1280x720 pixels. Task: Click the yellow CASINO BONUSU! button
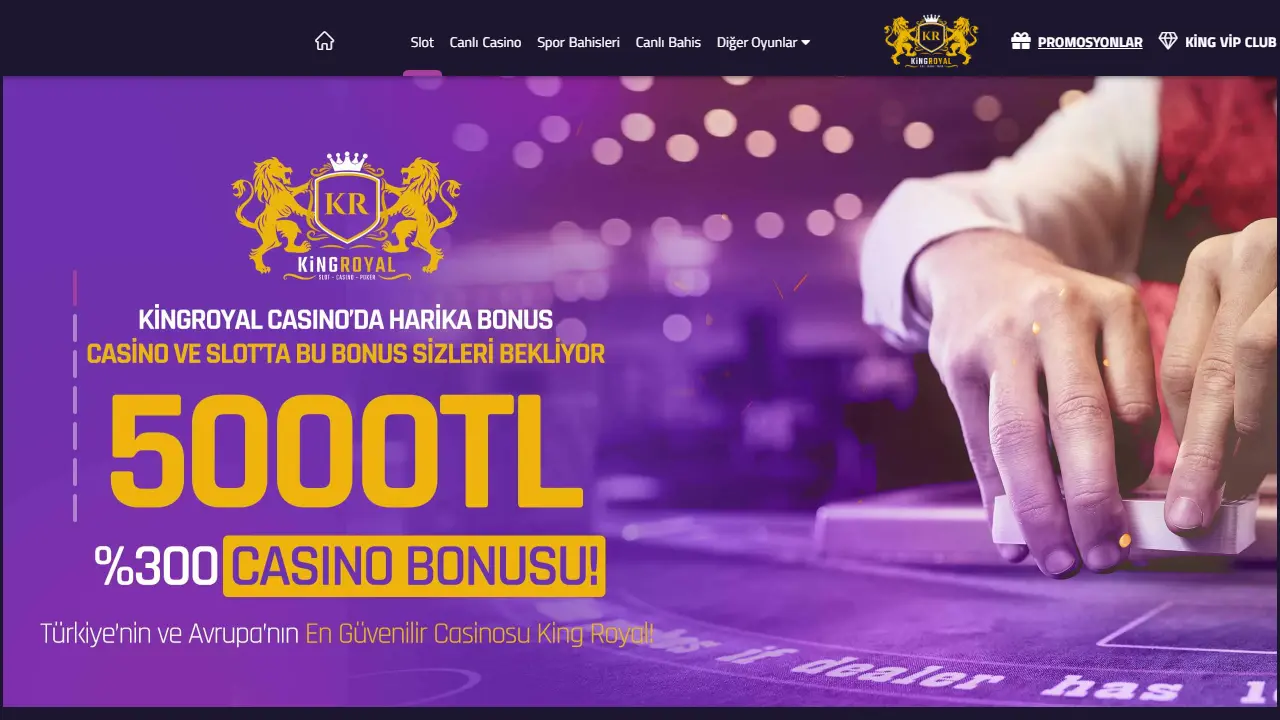click(x=414, y=566)
